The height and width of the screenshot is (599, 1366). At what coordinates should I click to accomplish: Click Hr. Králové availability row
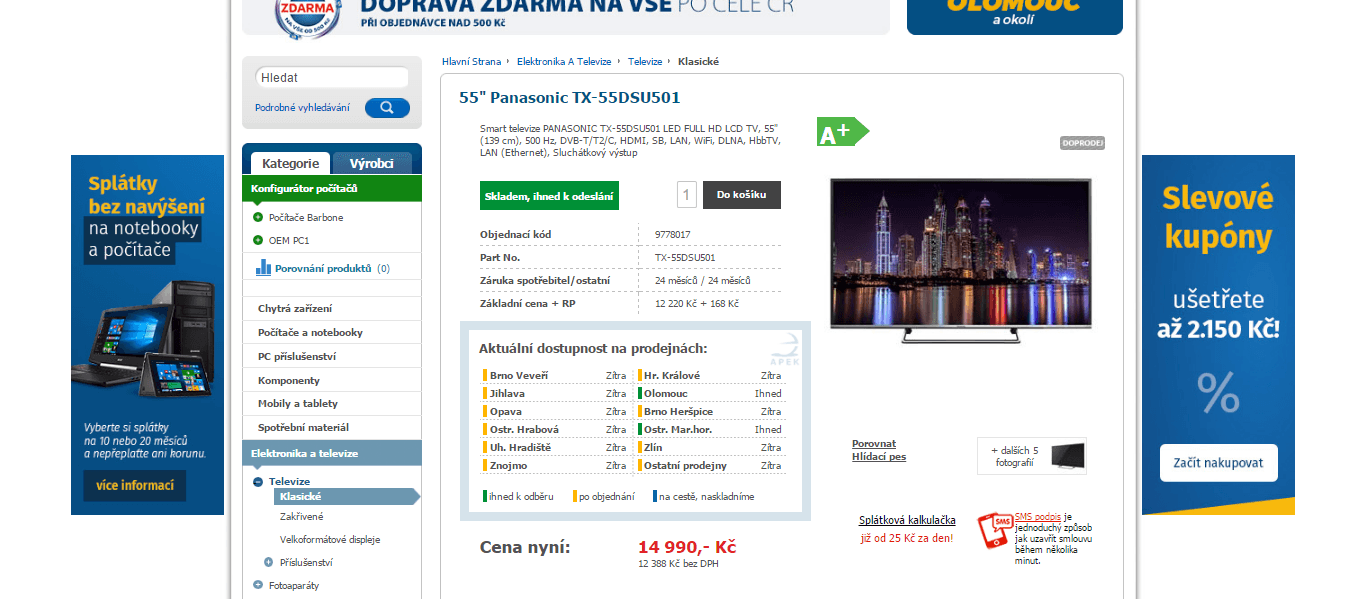[710, 376]
